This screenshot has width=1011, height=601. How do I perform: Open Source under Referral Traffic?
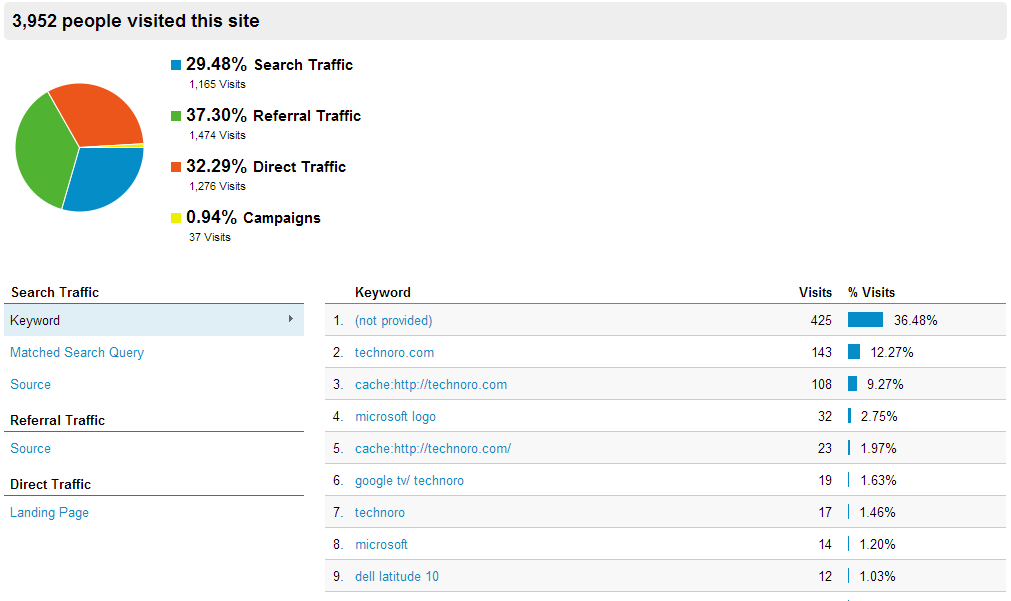[30, 449]
